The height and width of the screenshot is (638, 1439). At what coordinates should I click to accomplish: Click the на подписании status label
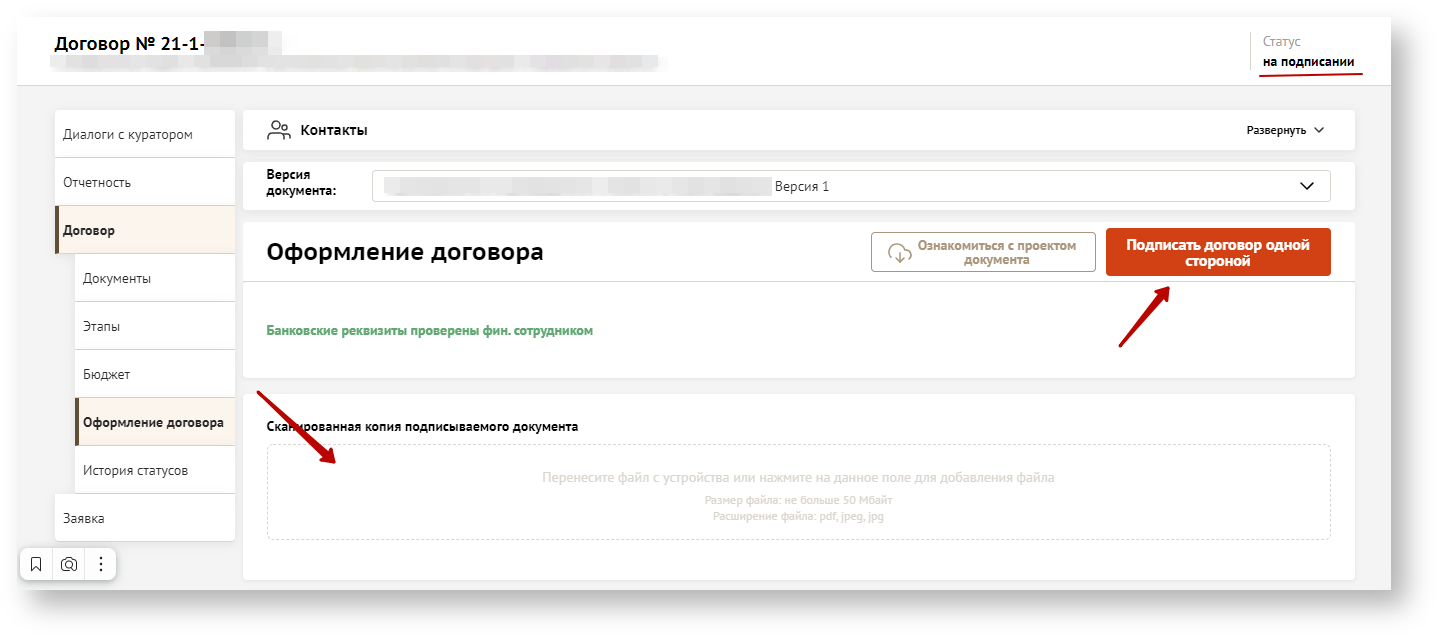(x=1308, y=62)
